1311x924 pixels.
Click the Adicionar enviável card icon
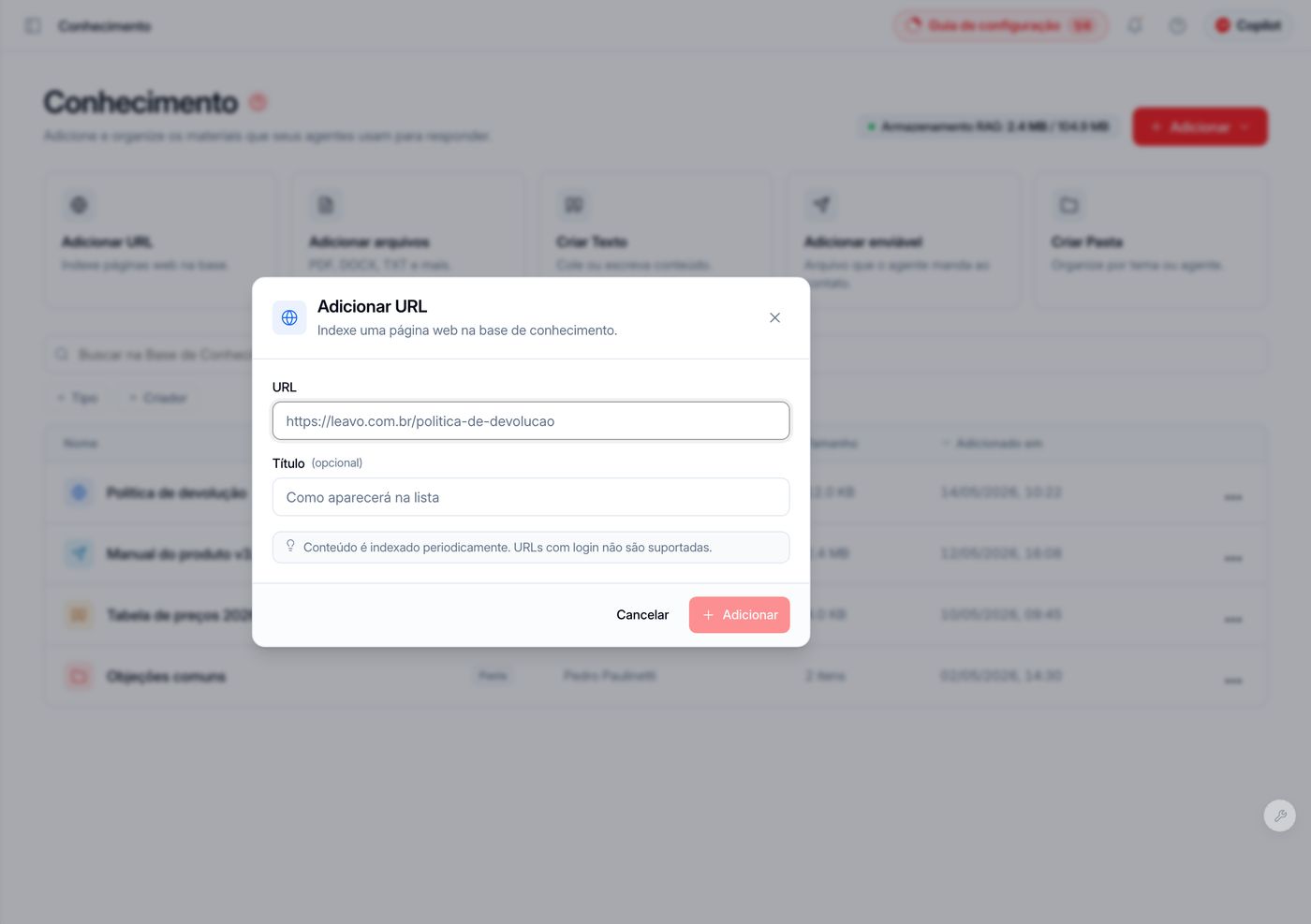click(x=821, y=205)
